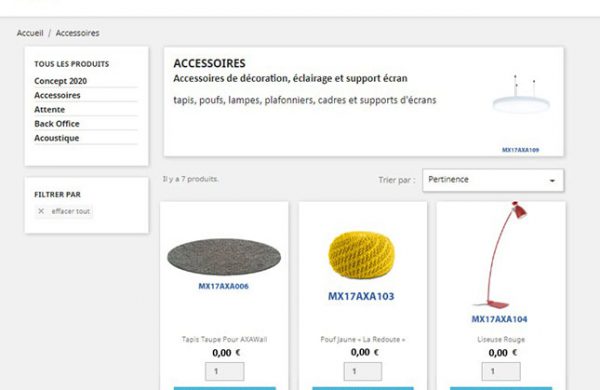This screenshot has height=390, width=600.
Task: Open yellow pouf product image
Action: pyautogui.click(x=361, y=255)
